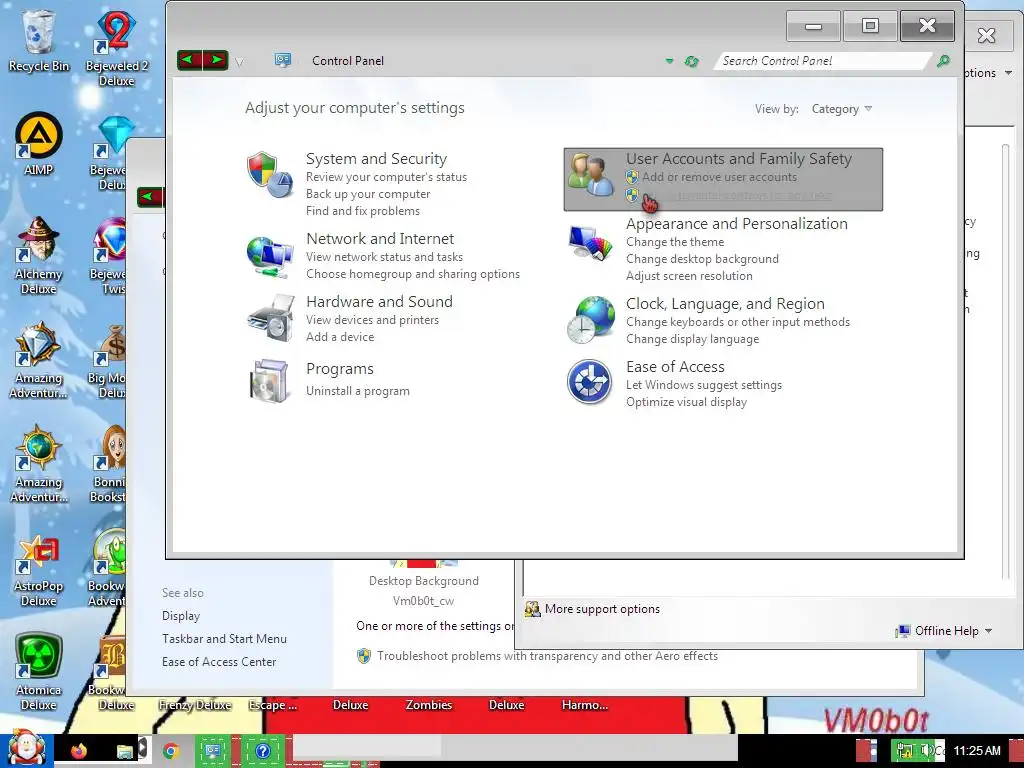
Task: Open View by Category dropdown
Action: click(842, 109)
